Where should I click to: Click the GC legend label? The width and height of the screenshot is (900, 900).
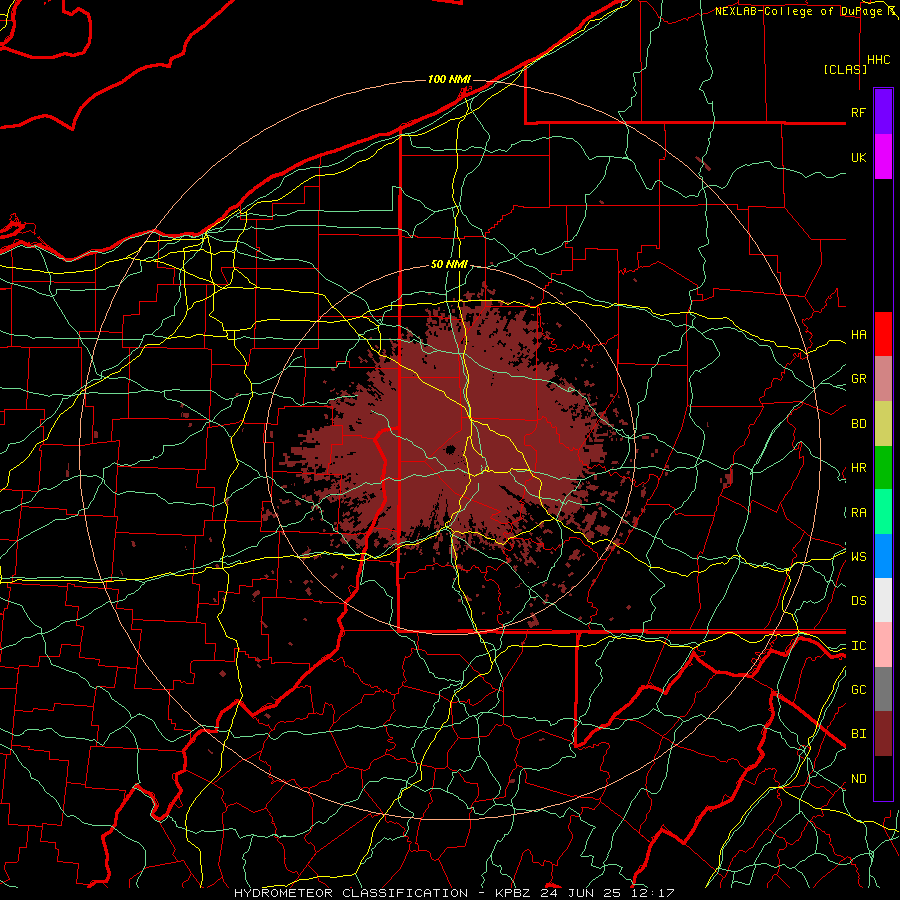pos(858,690)
